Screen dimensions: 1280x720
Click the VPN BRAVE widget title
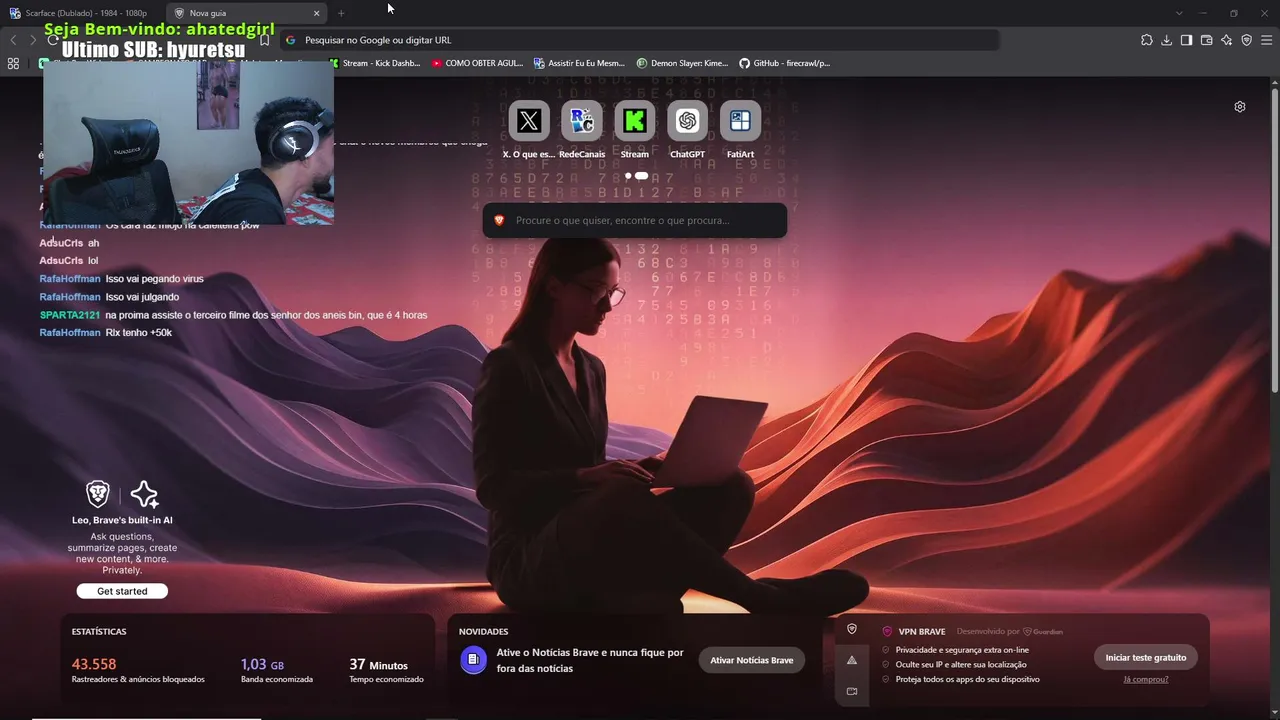921,632
